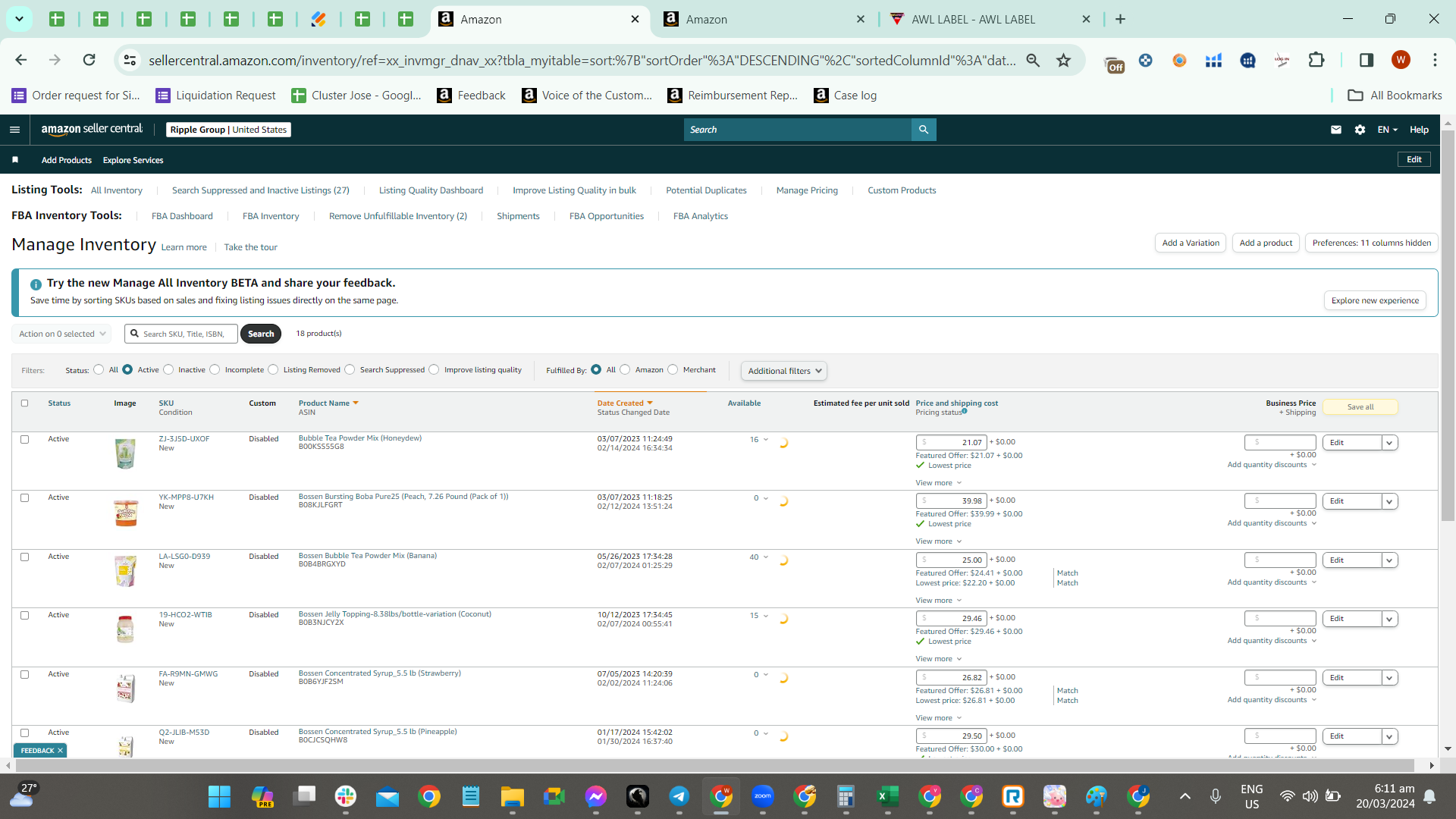The width and height of the screenshot is (1456, 819).
Task: Open Edit dropdown arrow for Honeydew row
Action: click(1389, 443)
